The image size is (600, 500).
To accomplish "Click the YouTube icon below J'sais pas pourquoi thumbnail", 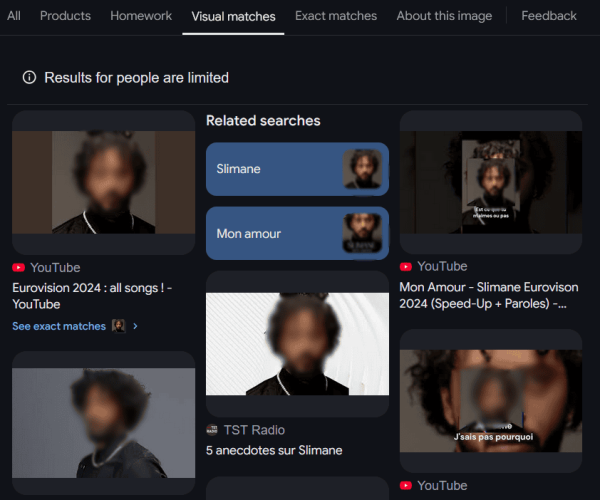I will pos(406,485).
